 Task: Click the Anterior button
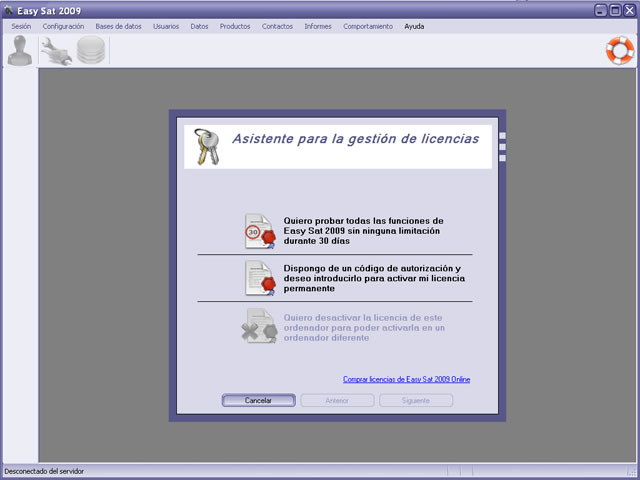tap(337, 400)
